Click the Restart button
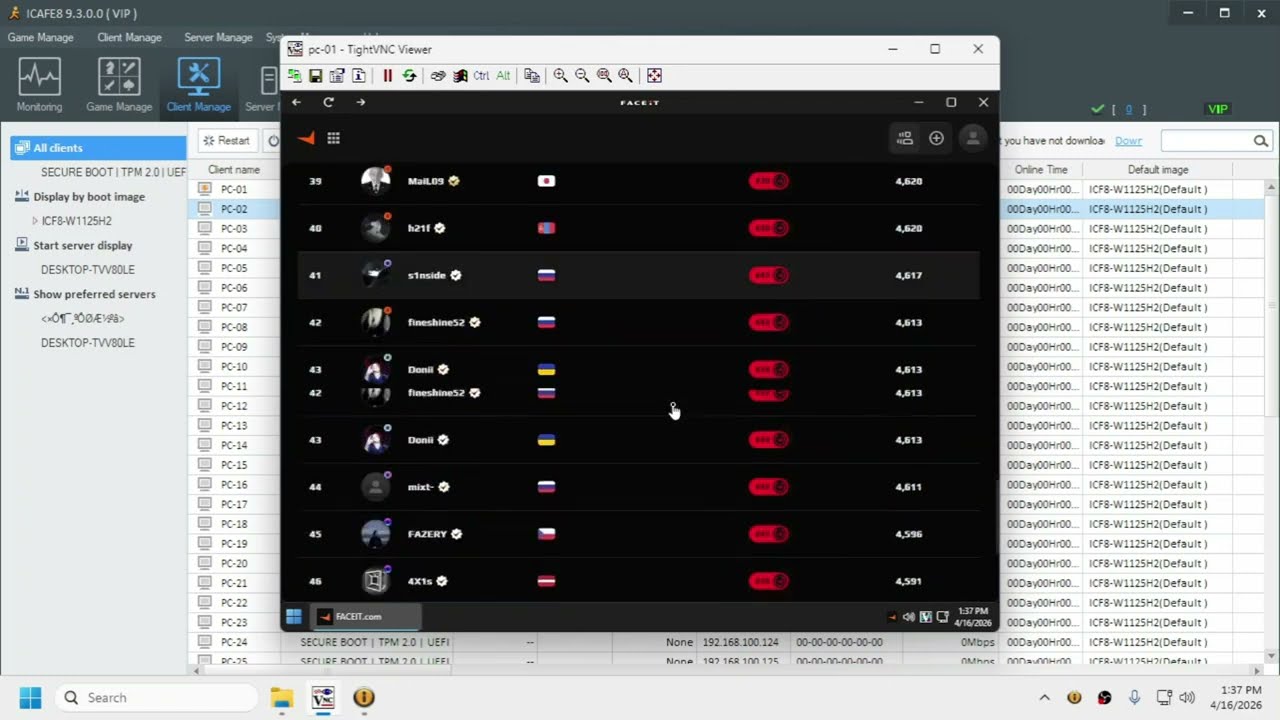This screenshot has width=1280, height=720. pos(226,141)
